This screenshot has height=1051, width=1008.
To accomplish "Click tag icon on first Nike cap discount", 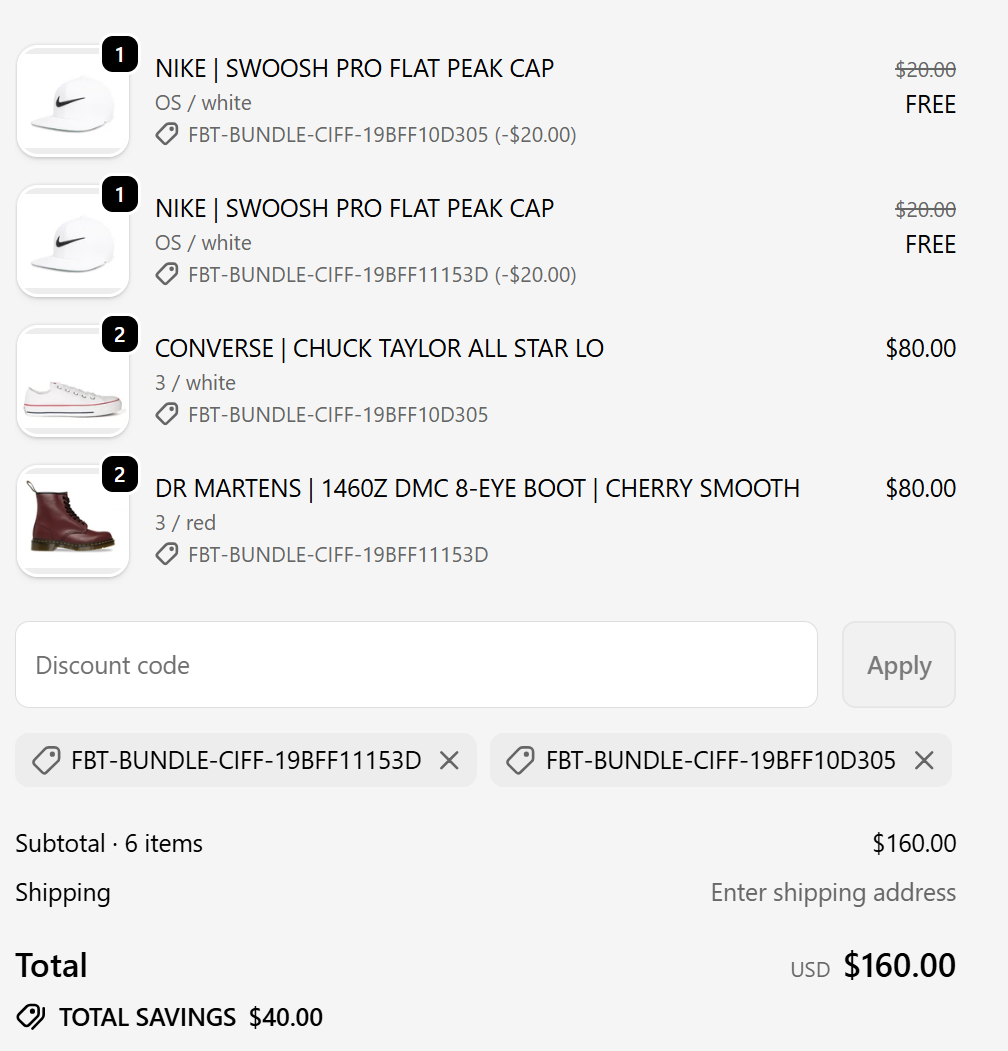I will pyautogui.click(x=167, y=134).
